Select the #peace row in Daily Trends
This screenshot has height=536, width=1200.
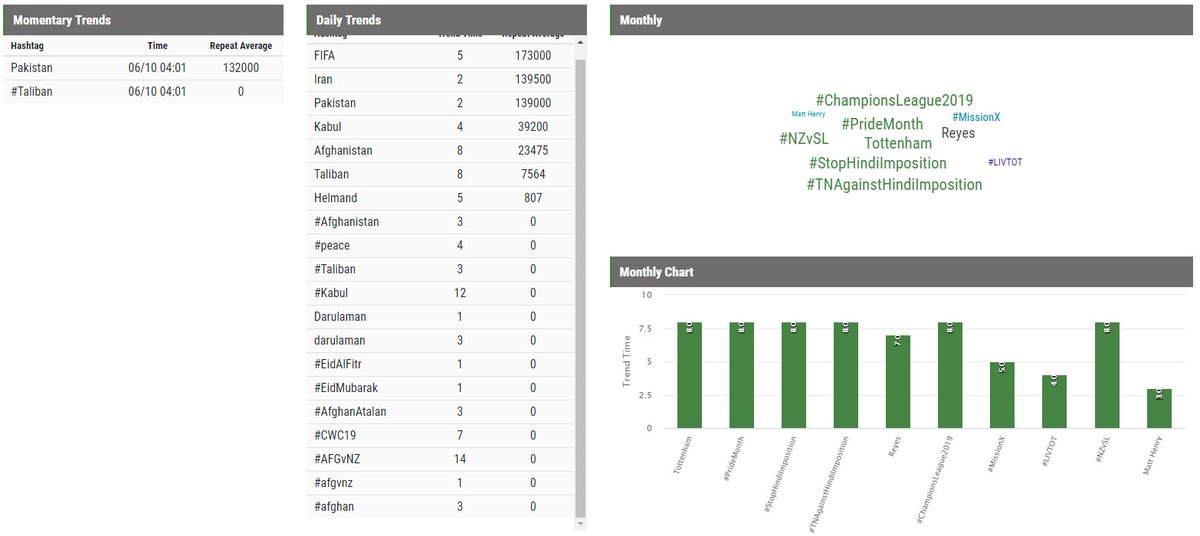pyautogui.click(x=440, y=245)
